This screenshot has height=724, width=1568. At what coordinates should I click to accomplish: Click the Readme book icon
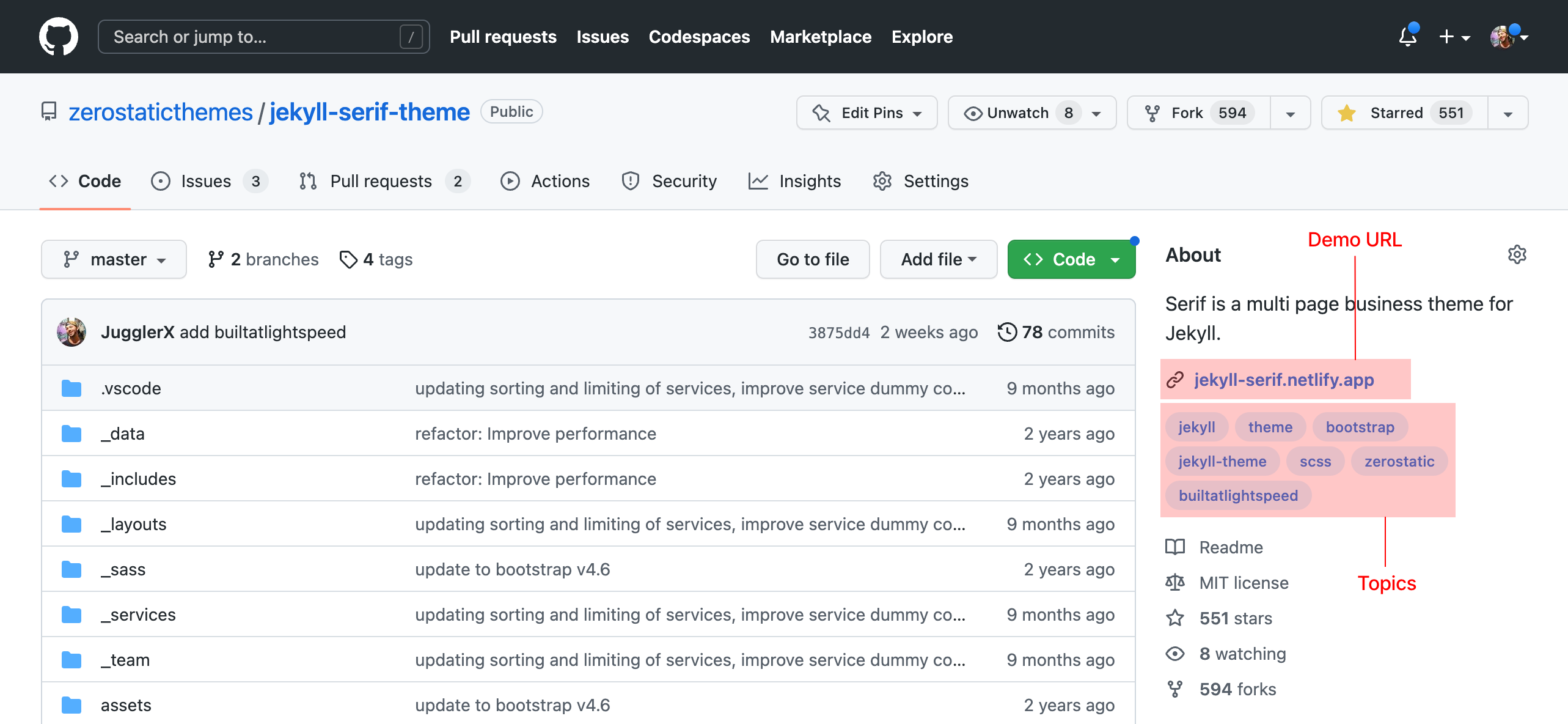pos(1175,547)
